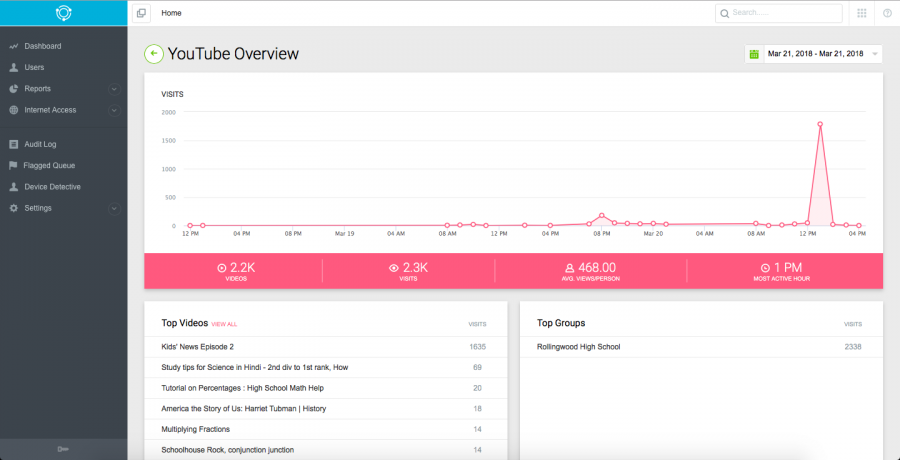Select Tutorial on Percentages video row

(325, 388)
